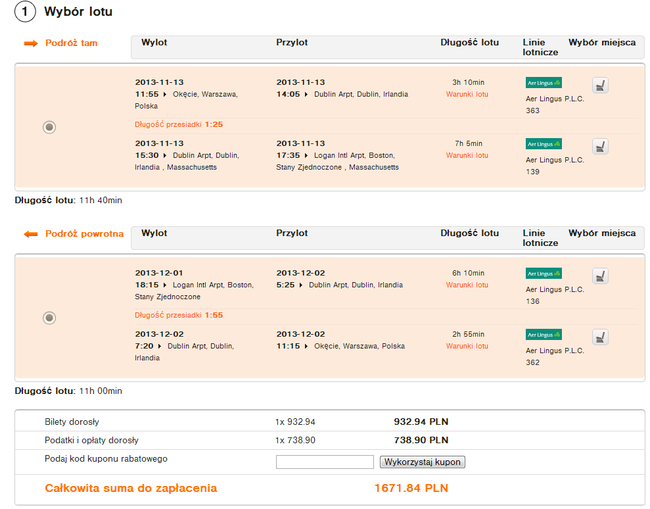Click layover text Długość przesiadki 1:25

point(179,124)
